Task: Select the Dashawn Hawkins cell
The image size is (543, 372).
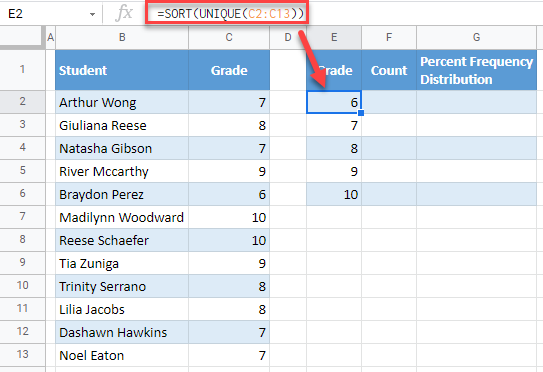Action: [122, 333]
